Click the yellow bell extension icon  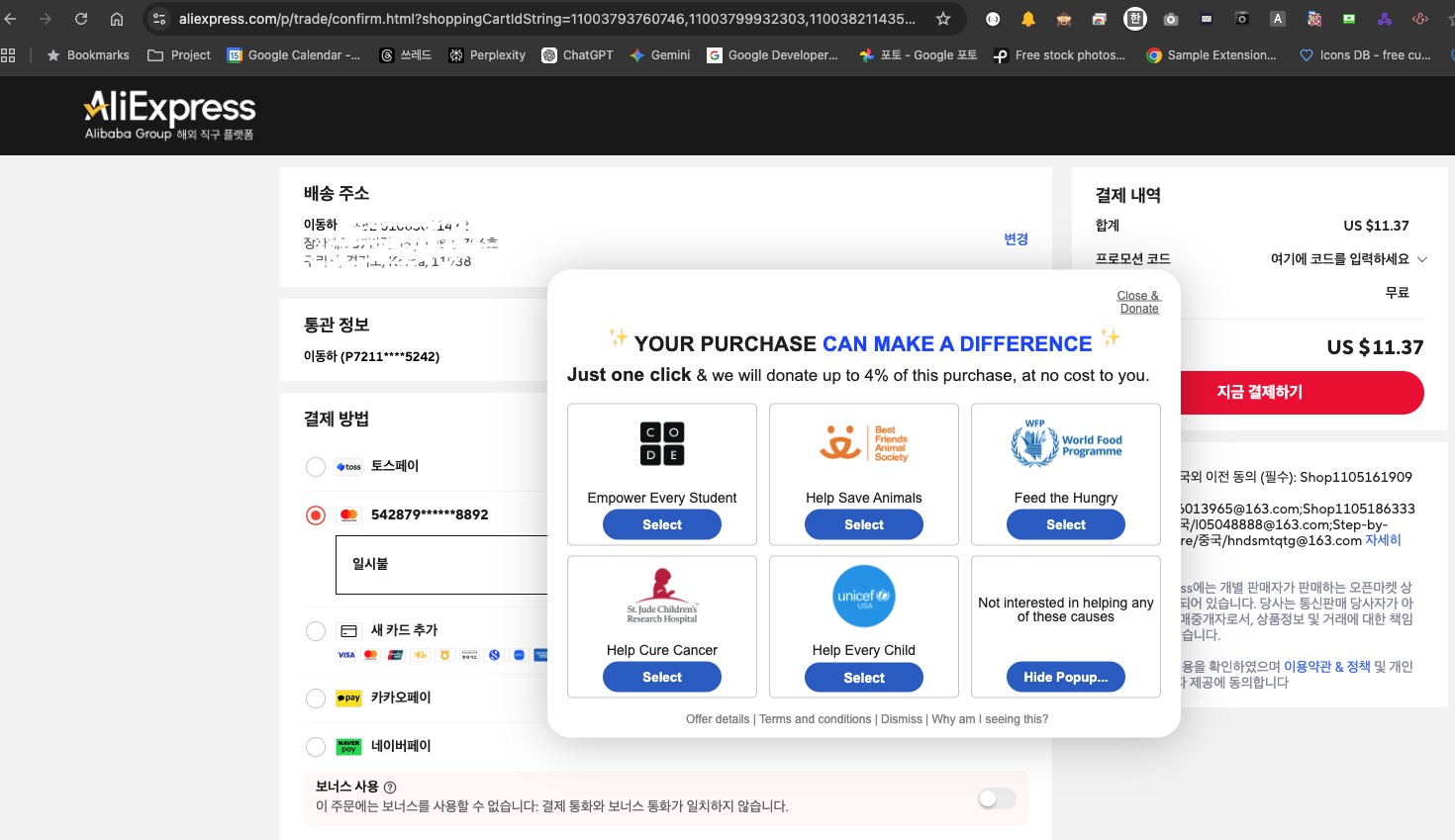1028,19
